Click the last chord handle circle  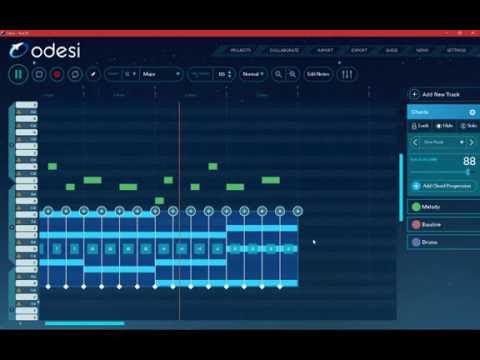pos(298,211)
